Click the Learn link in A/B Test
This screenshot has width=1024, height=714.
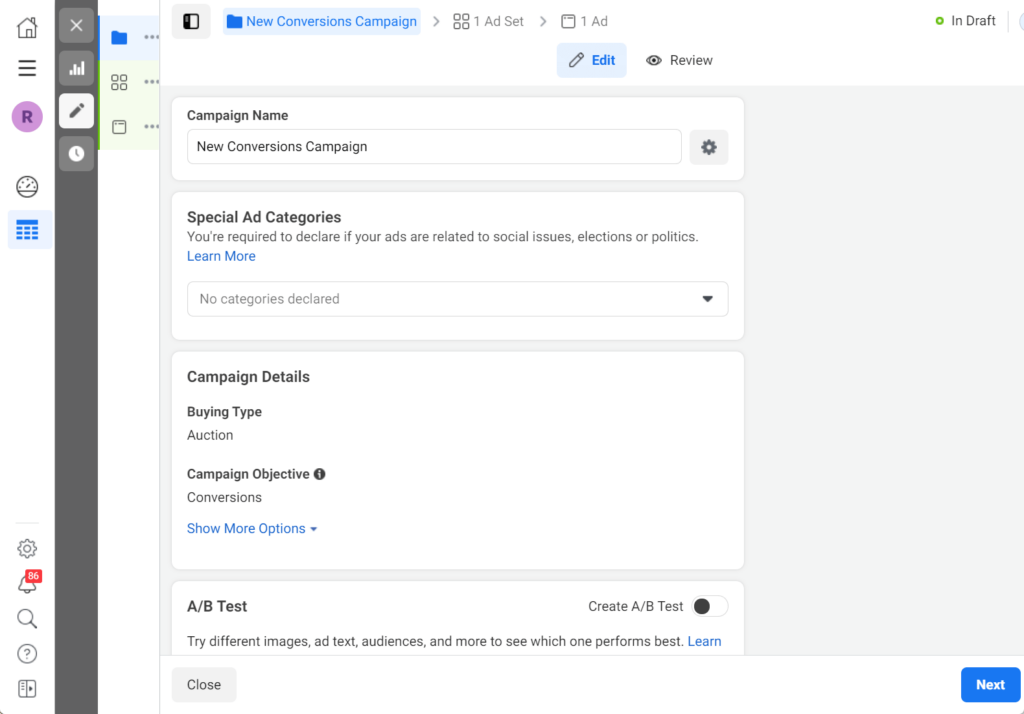click(704, 641)
